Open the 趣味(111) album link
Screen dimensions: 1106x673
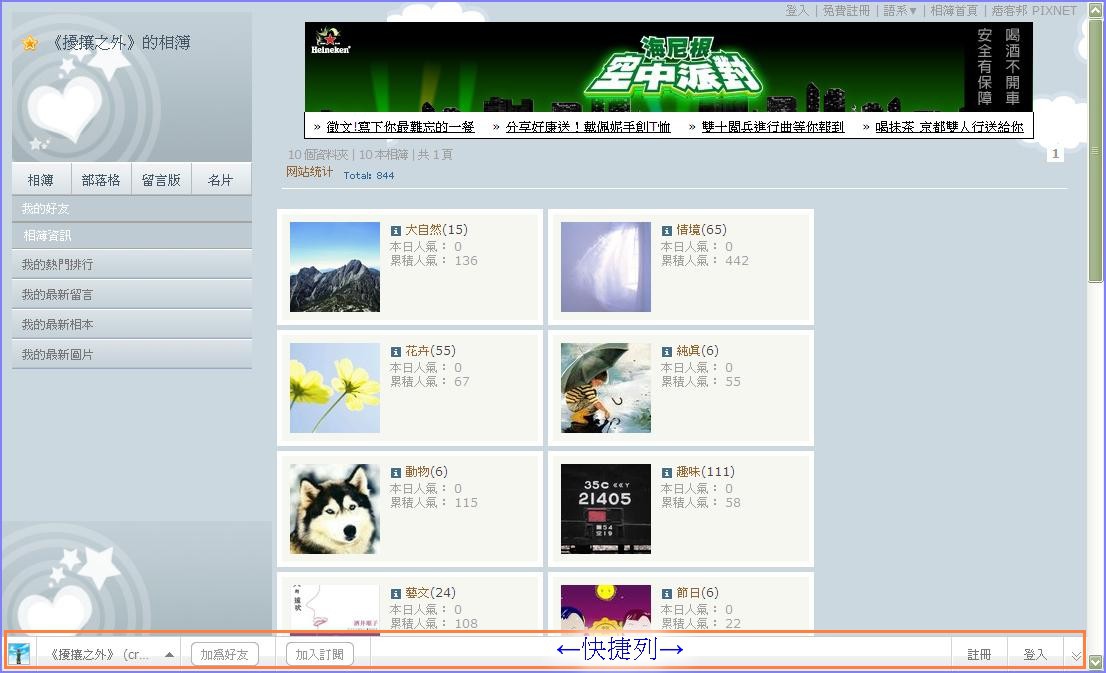705,472
